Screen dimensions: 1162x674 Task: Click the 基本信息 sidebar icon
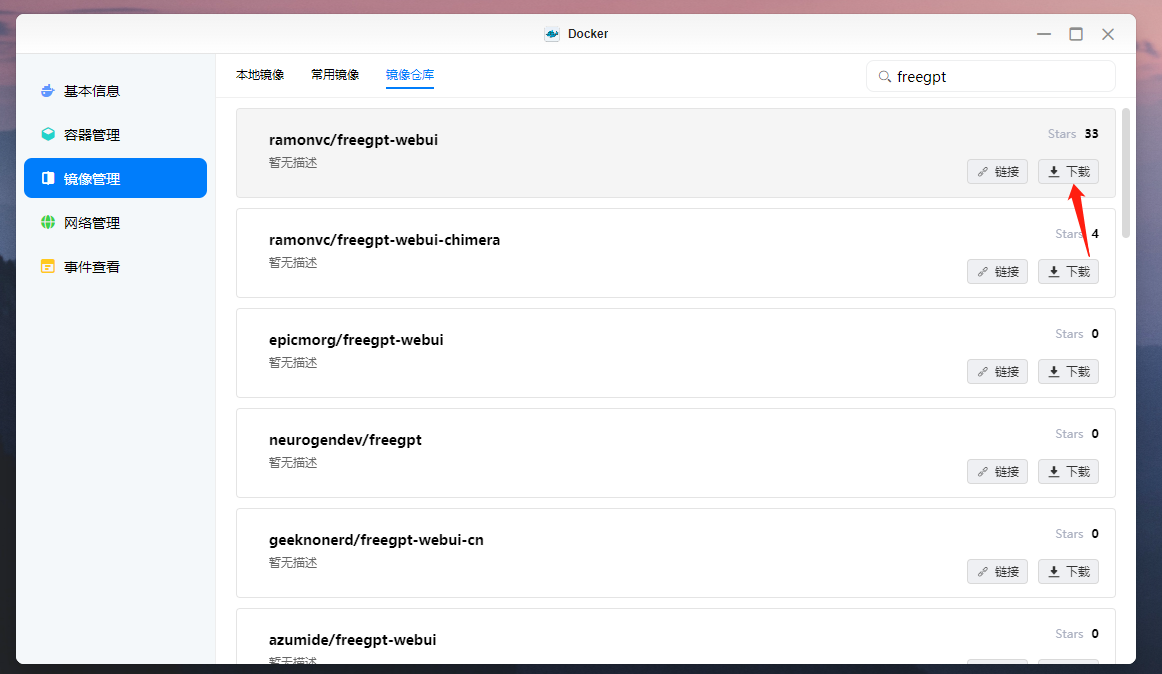pos(47,91)
